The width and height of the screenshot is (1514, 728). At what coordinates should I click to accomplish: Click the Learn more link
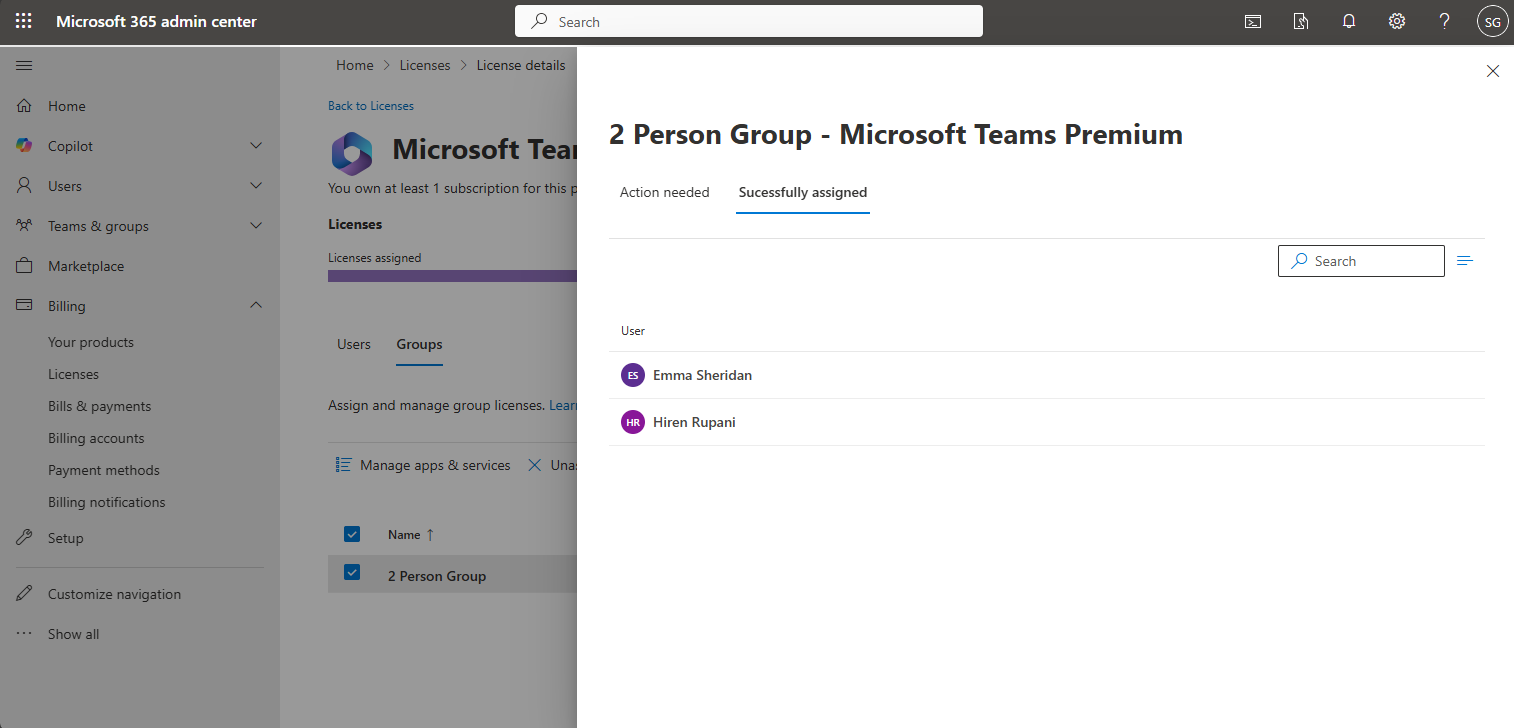[x=564, y=405]
